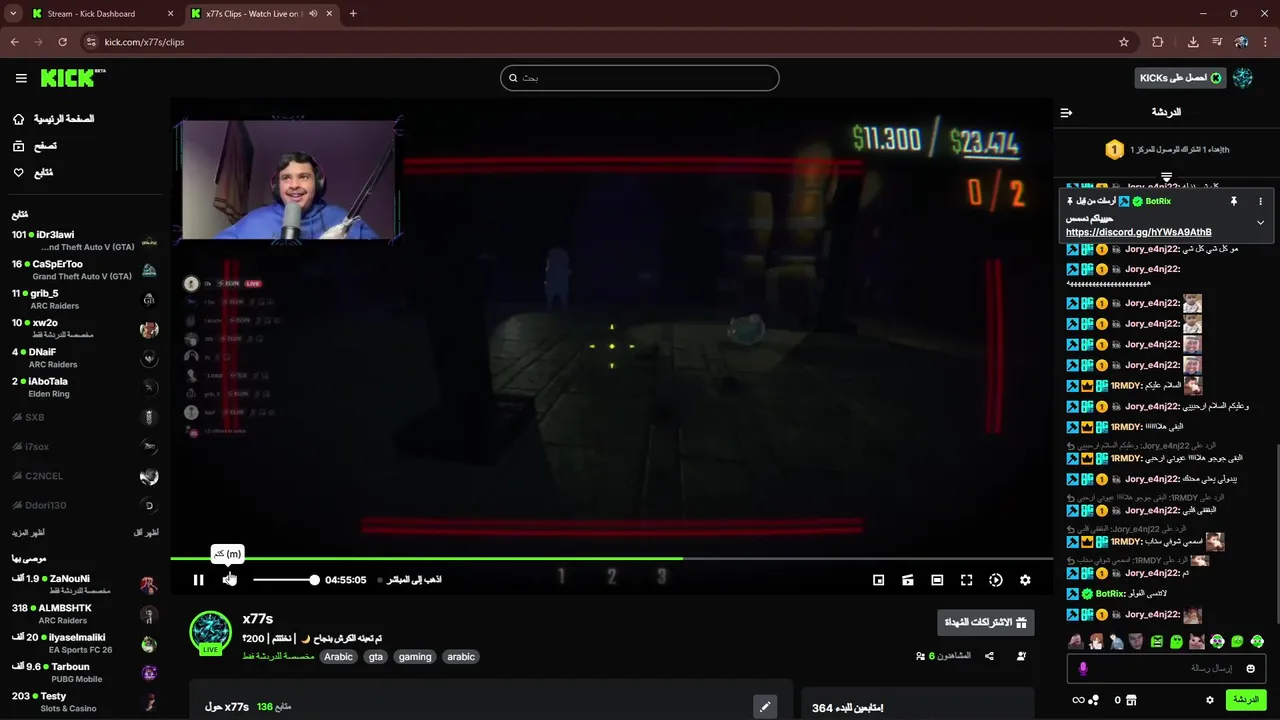Click the follow user icon under video
Screen dimensions: 1280x720
coord(1021,656)
